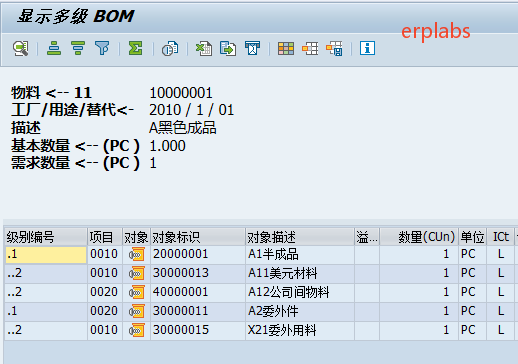This screenshot has height=364, width=518.
Task: Click material icon for row 20000001
Action: (137, 255)
